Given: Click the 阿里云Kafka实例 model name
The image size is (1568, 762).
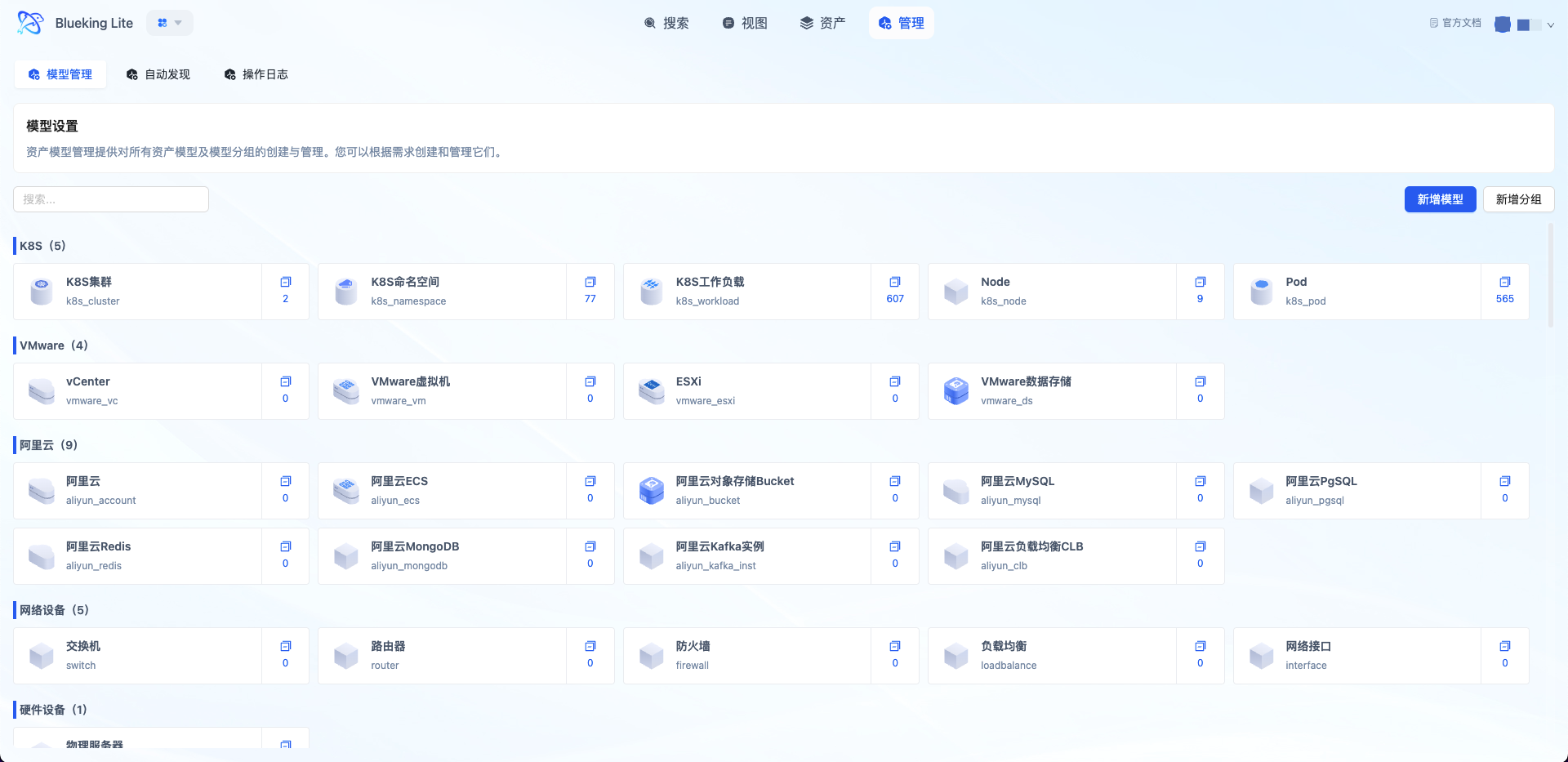Looking at the screenshot, I should coord(719,546).
